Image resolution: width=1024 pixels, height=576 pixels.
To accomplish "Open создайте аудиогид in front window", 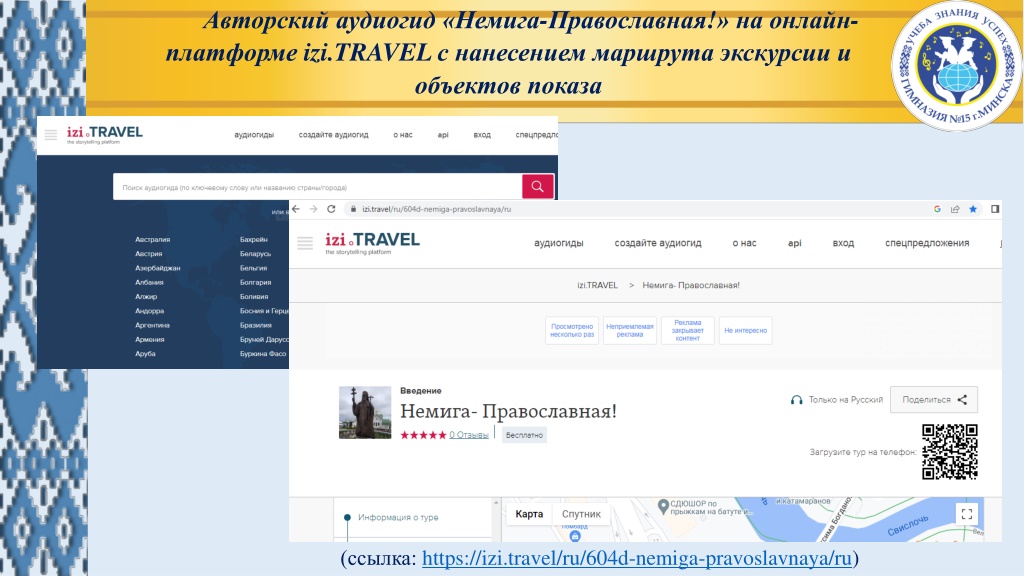I will pos(658,243).
